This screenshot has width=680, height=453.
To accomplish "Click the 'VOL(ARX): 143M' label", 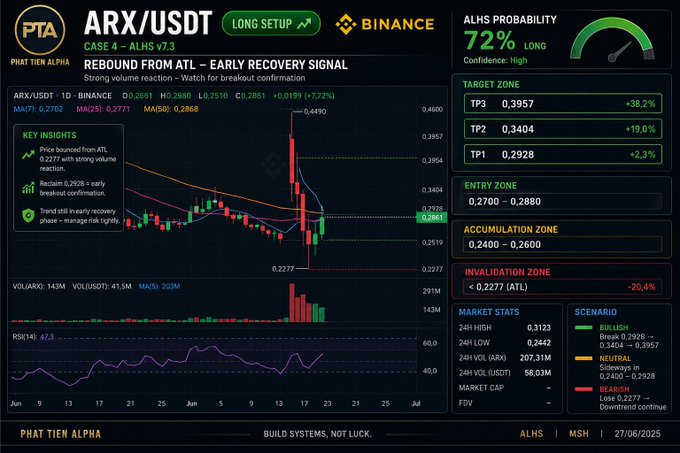I will point(39,286).
